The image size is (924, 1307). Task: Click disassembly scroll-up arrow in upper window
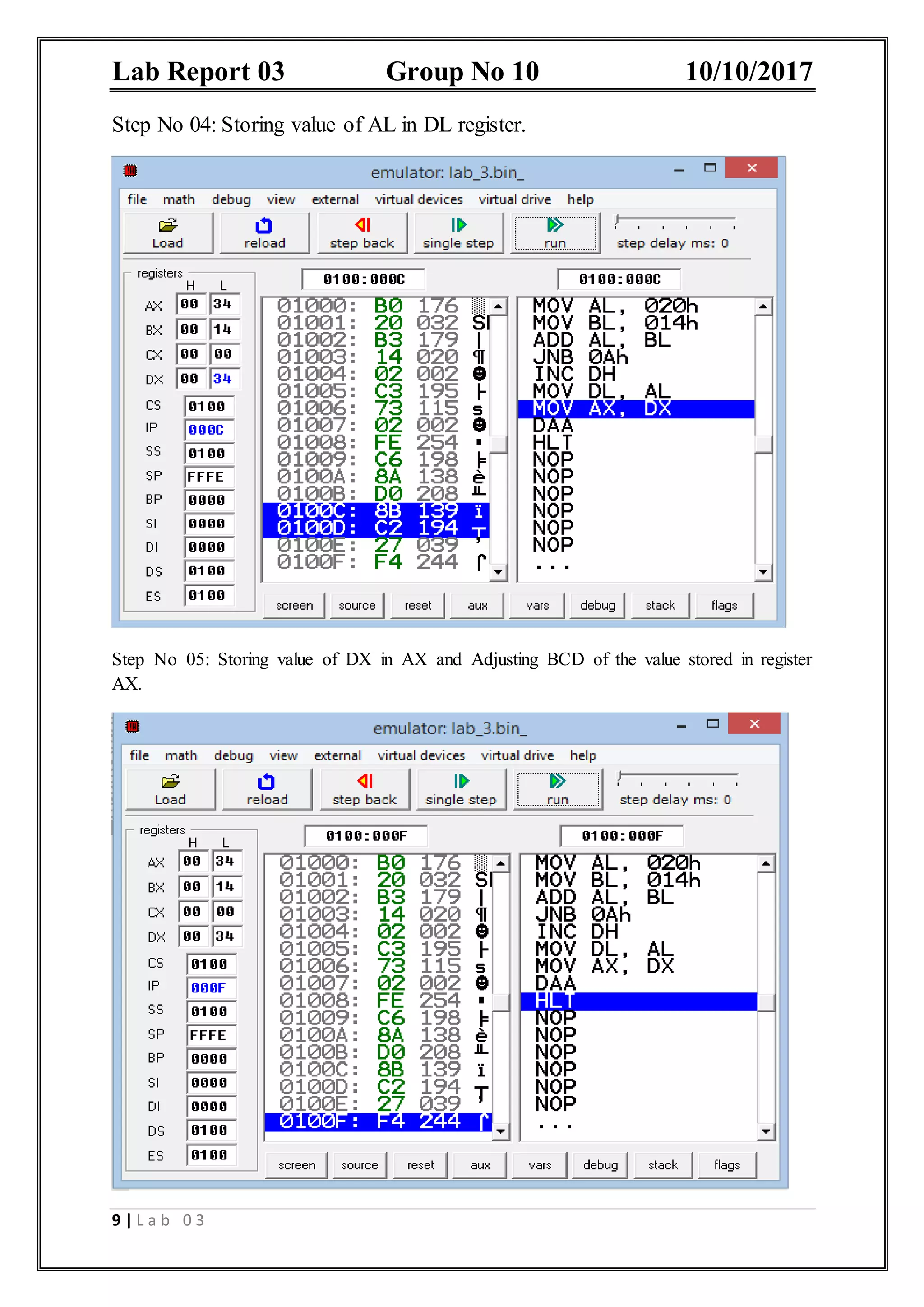(763, 306)
